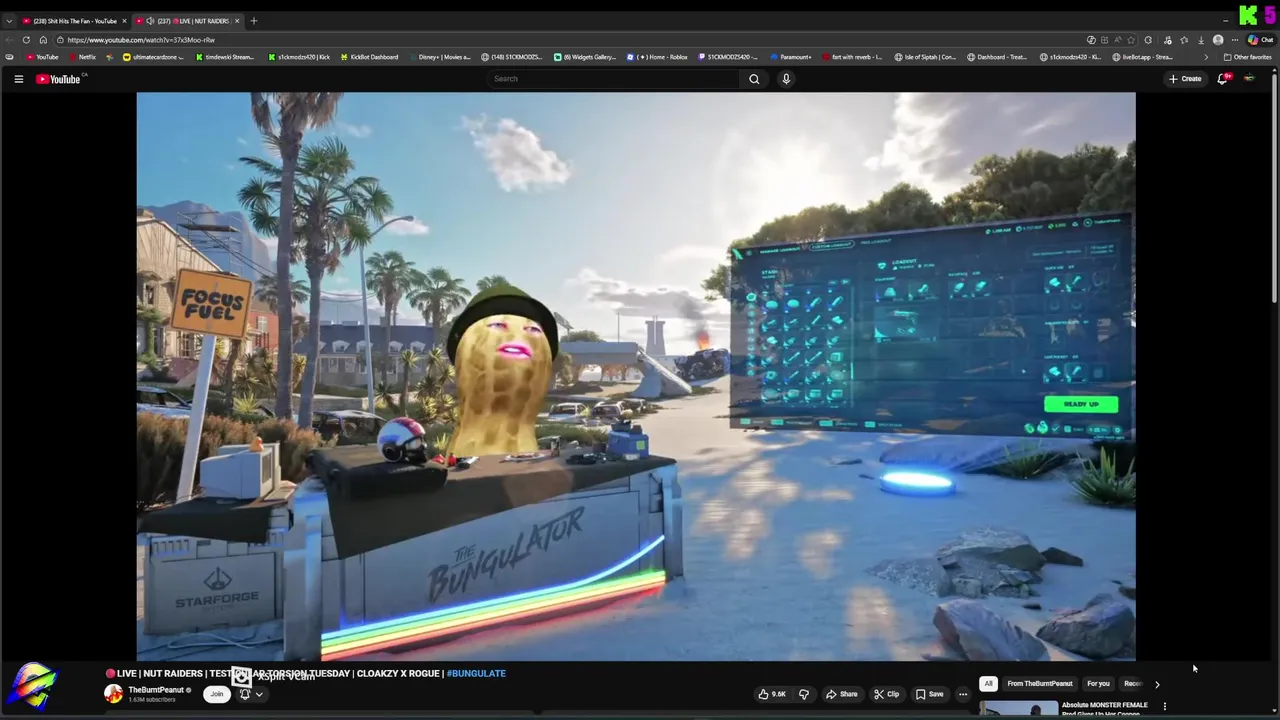
Task: Click the Share button under the video
Action: point(841,694)
